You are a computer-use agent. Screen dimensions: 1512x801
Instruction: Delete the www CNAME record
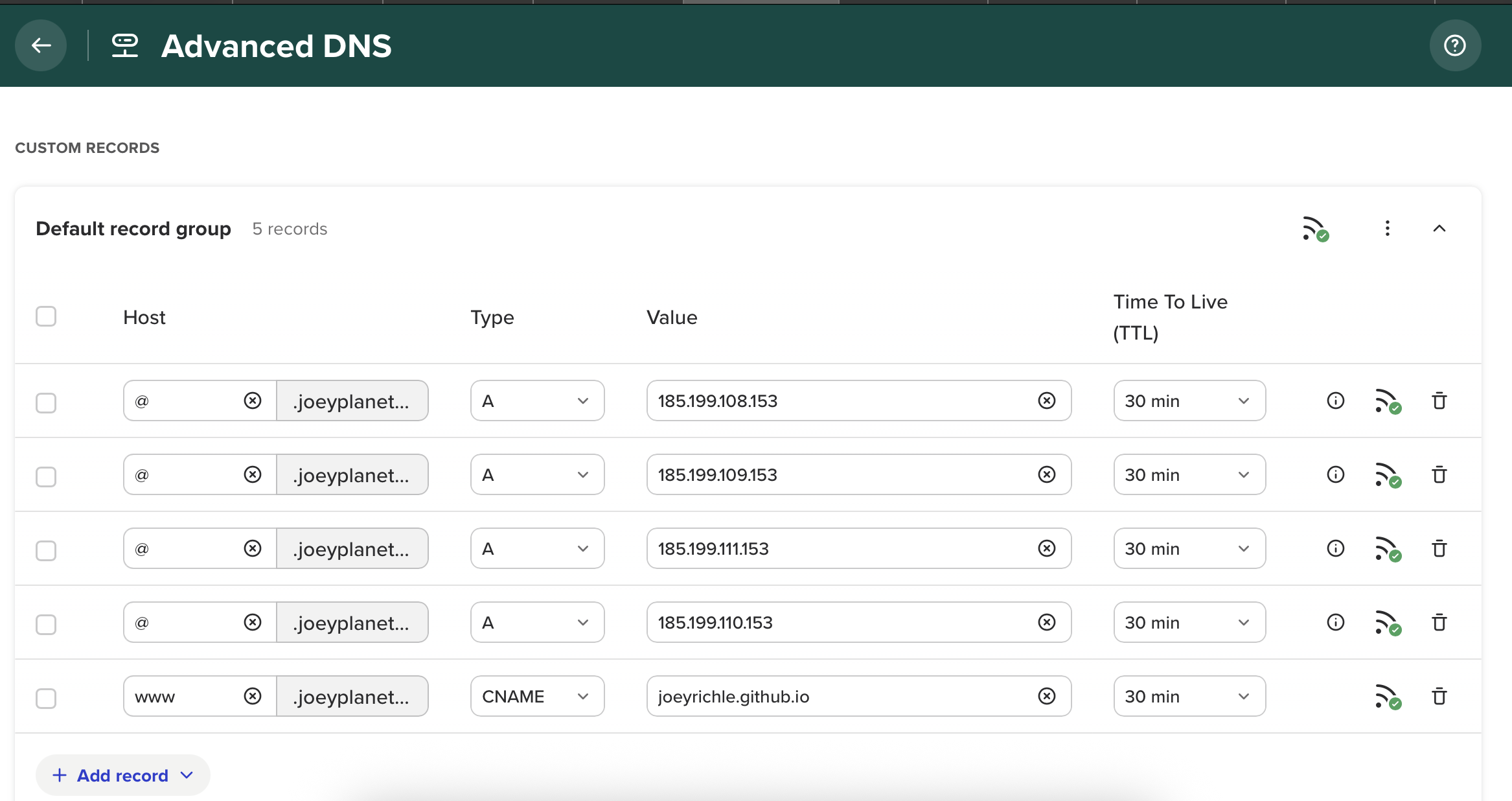1439,697
